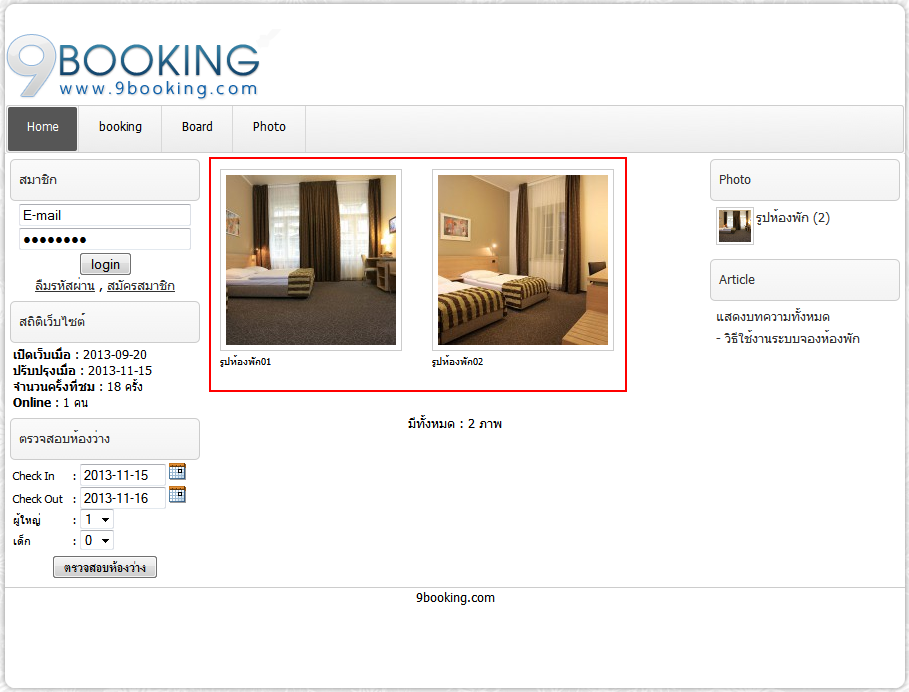
Task: Click the มีทั้งหมด : 2 ภาพ text
Action: coord(454,424)
